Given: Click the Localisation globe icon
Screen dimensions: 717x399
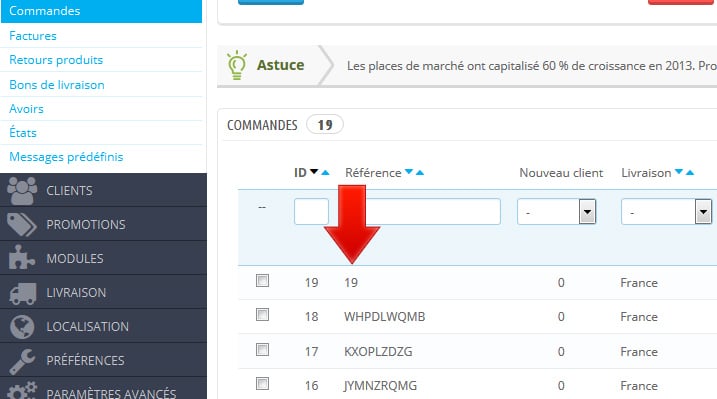Looking at the screenshot, I should (x=22, y=327).
